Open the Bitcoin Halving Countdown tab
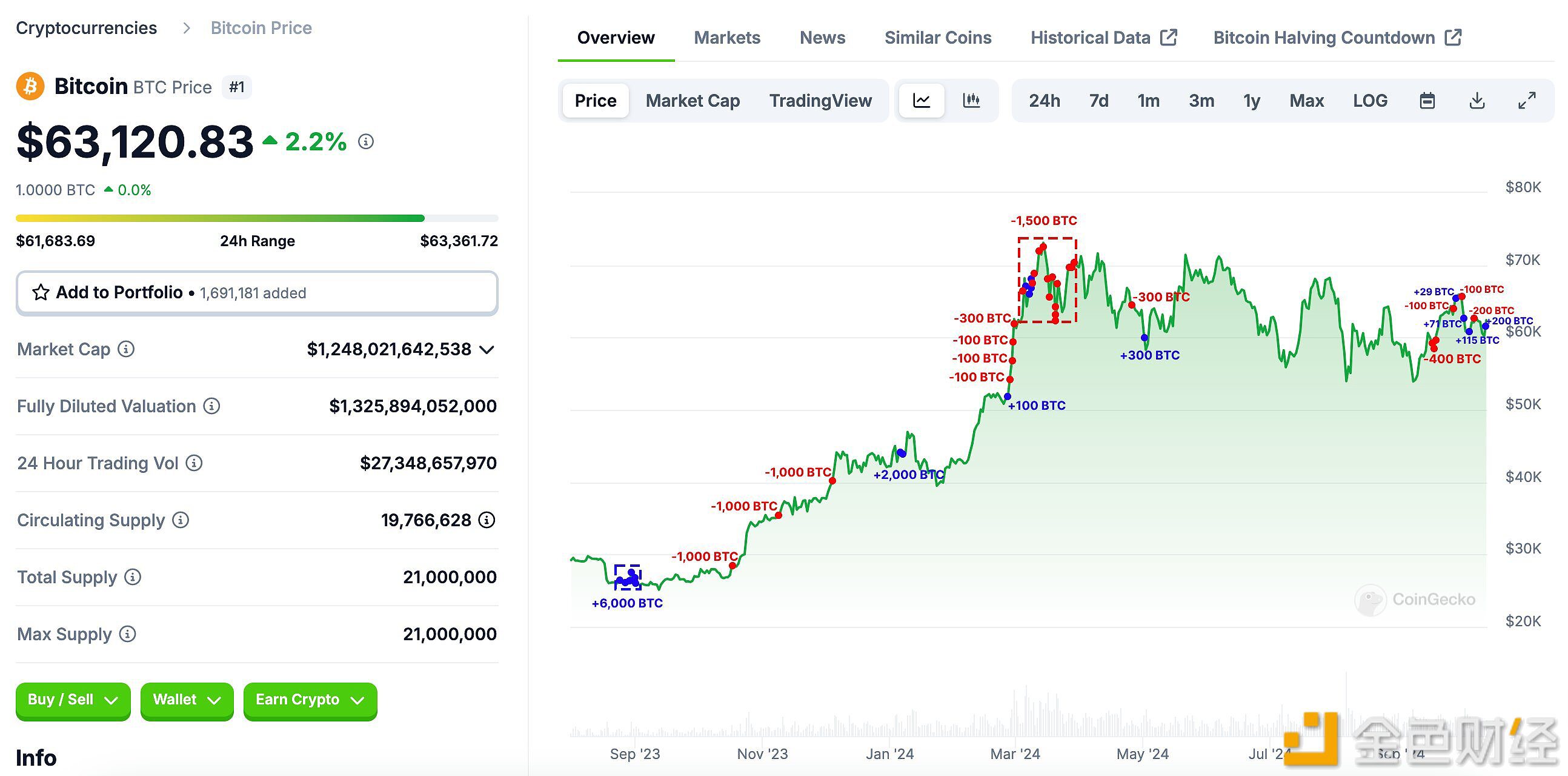The image size is (1568, 776). [1337, 38]
